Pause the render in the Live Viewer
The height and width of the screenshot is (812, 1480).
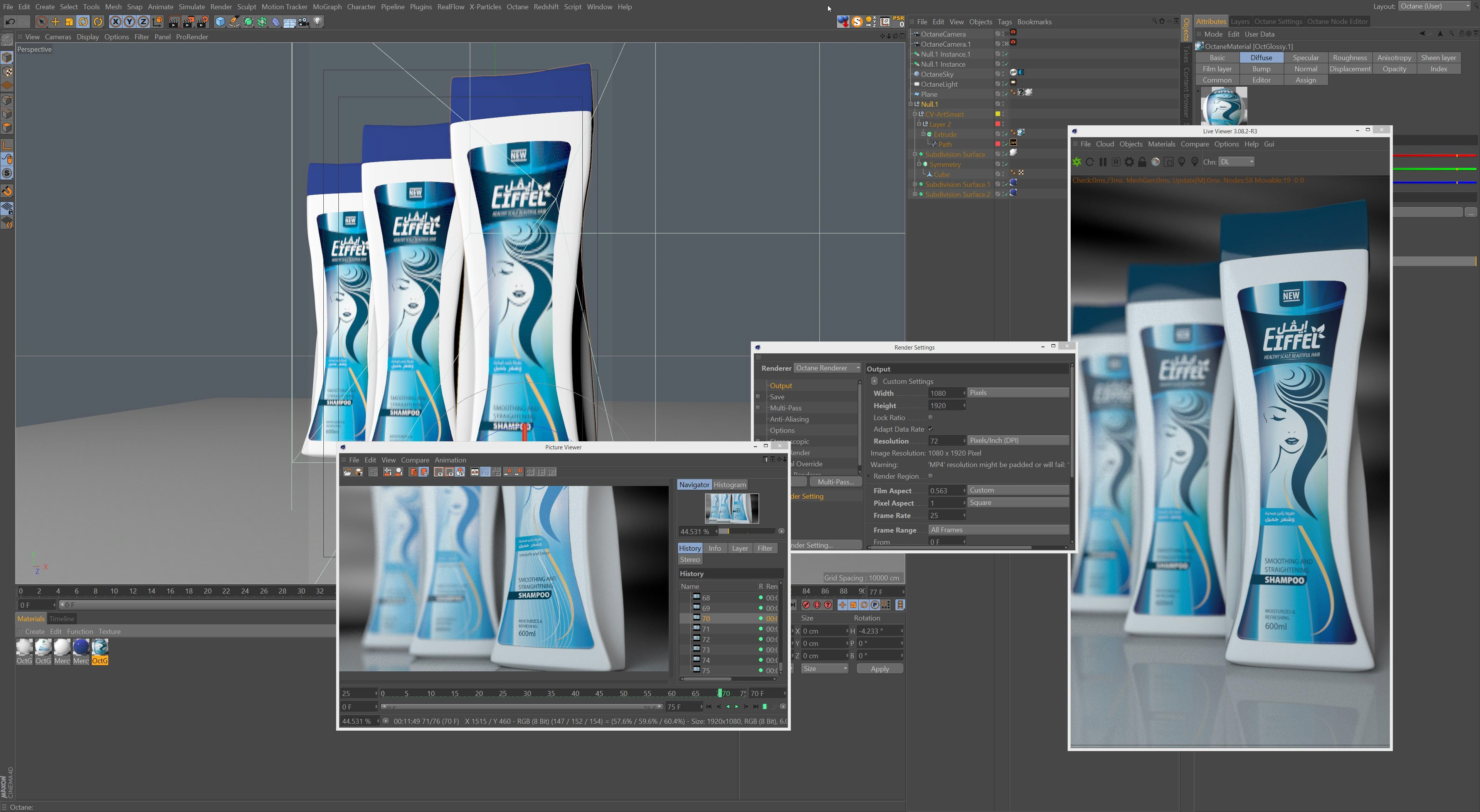(1103, 162)
